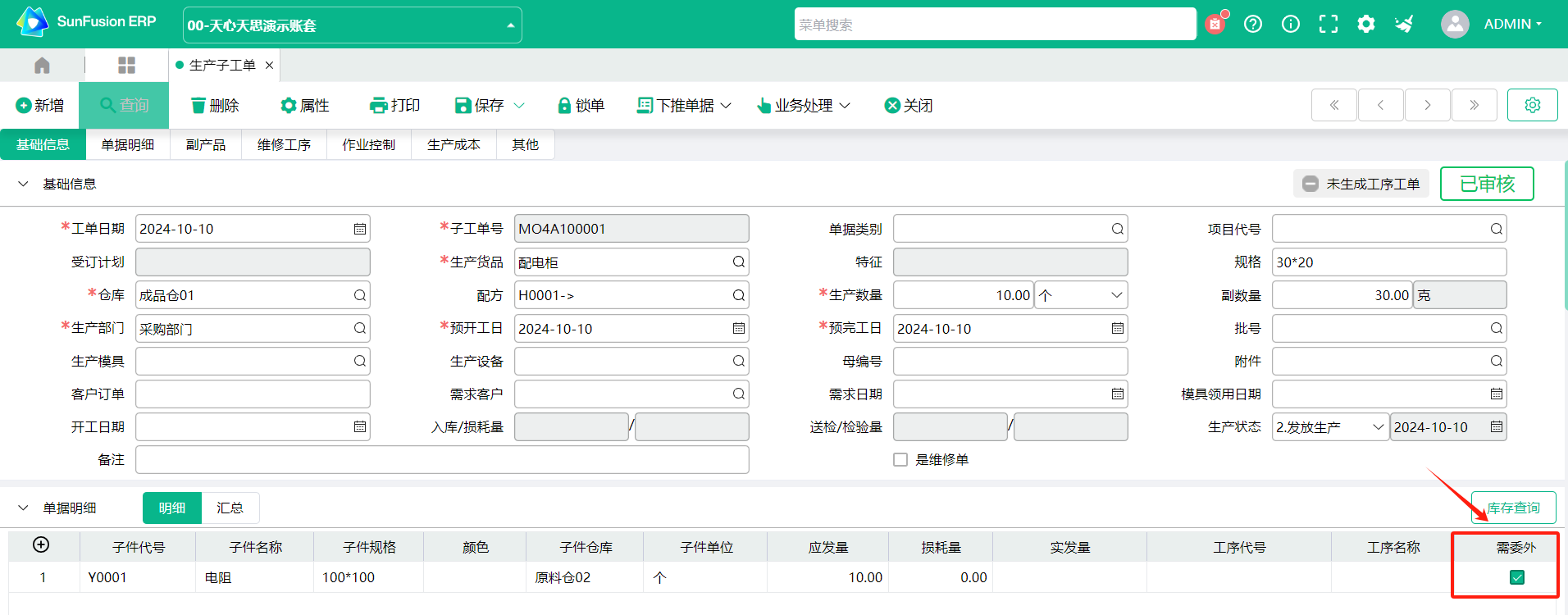Uncheck the 需委外 checkbox in row 1
Image resolution: width=1568 pixels, height=615 pixels.
click(x=1516, y=577)
